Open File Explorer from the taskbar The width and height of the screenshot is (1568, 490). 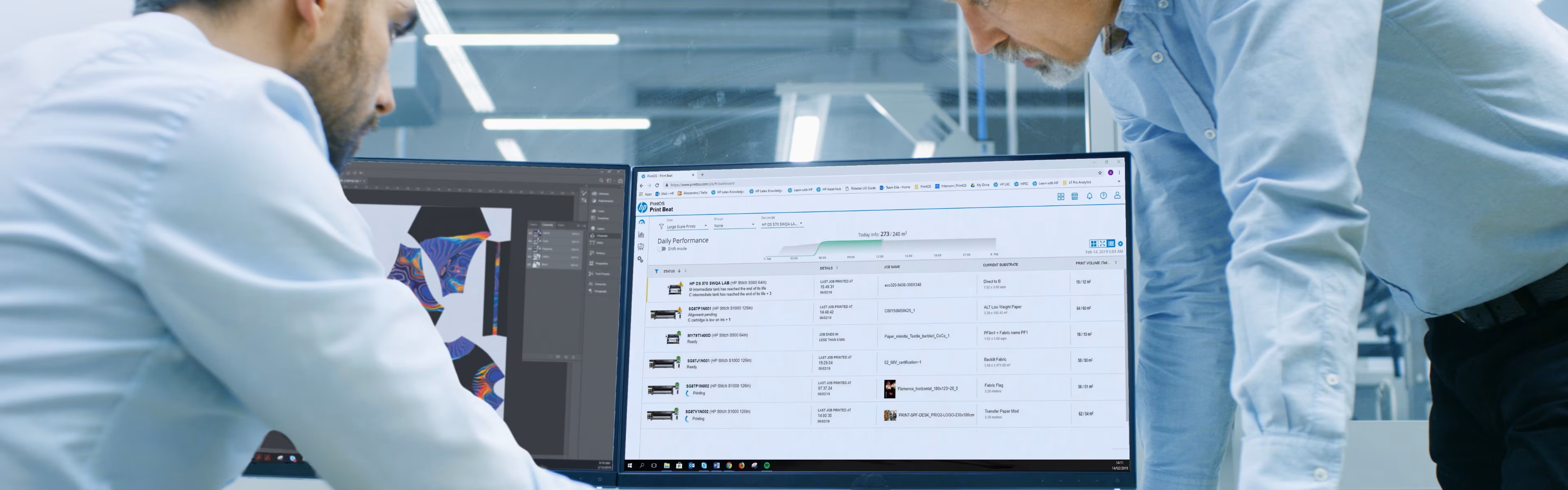(x=667, y=465)
